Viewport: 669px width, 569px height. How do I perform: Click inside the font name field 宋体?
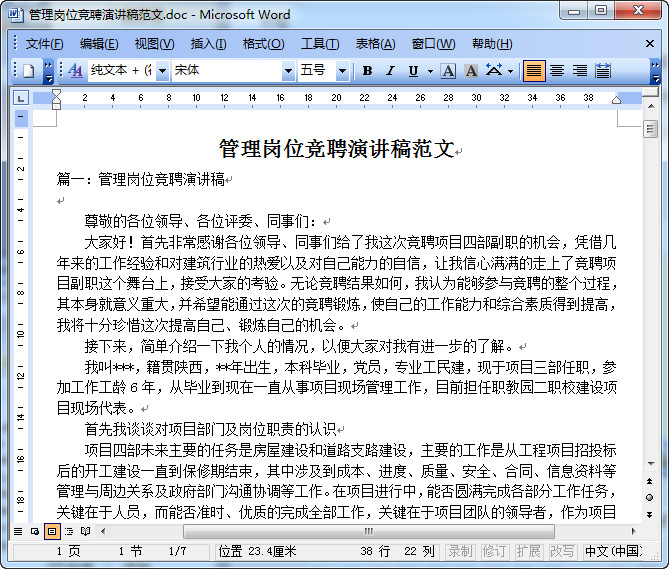[x=227, y=71]
